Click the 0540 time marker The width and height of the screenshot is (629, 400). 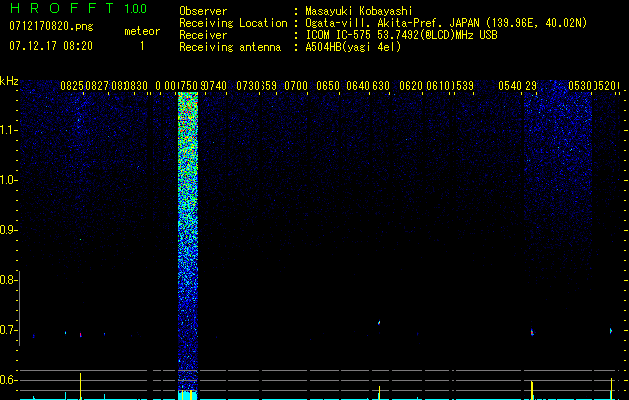pyautogui.click(x=510, y=86)
